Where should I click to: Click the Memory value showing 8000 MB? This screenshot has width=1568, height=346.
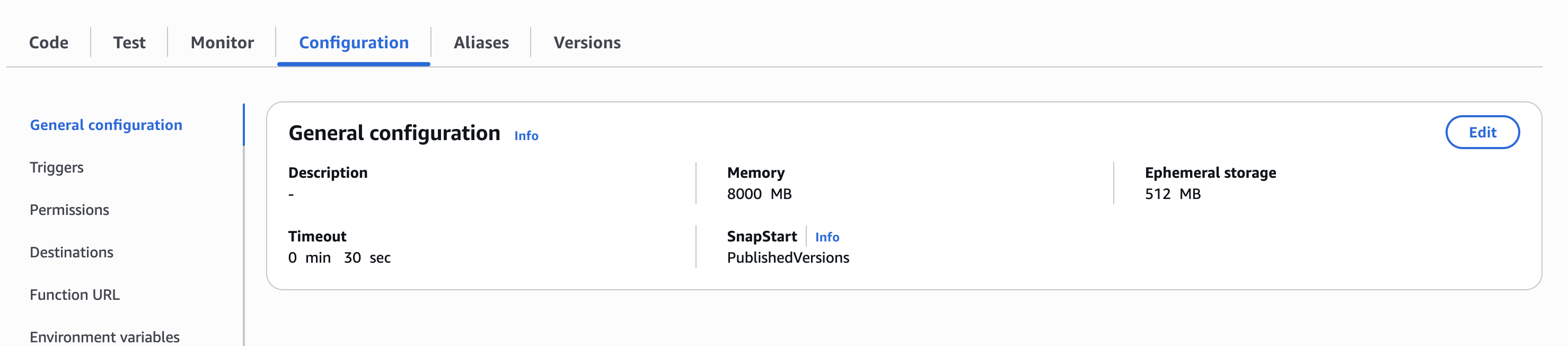click(x=759, y=194)
